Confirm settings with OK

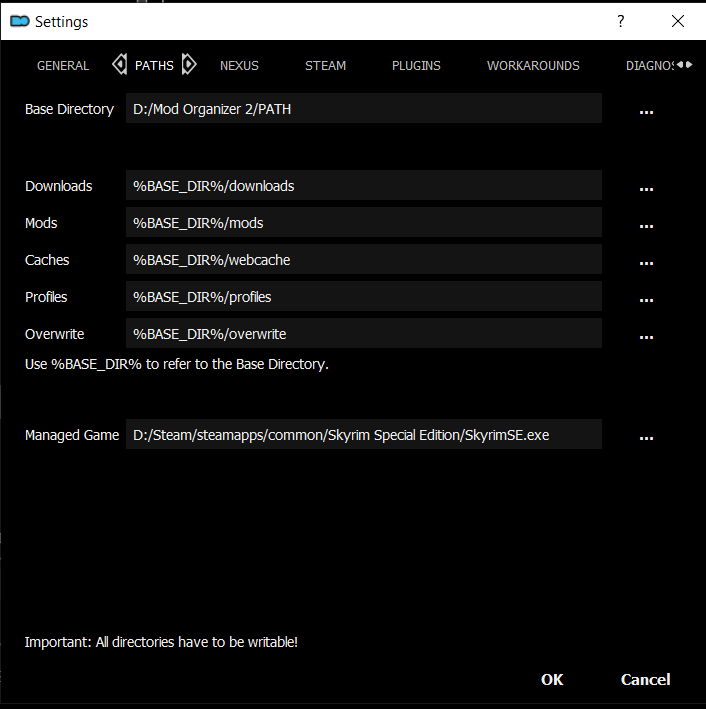(552, 679)
